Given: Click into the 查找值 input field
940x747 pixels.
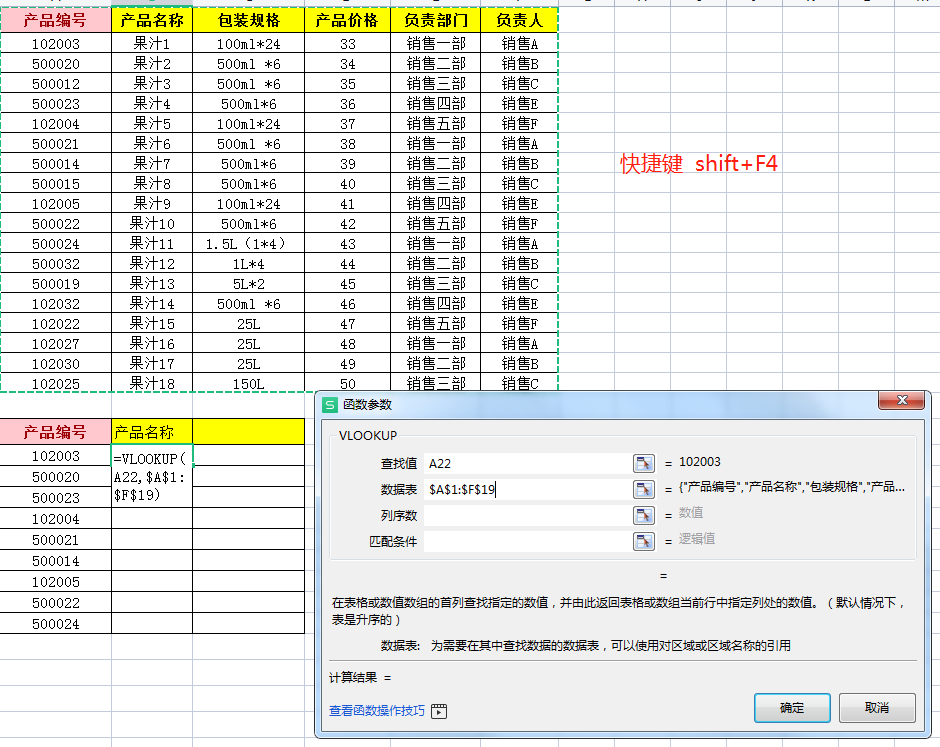Looking at the screenshot, I should (527, 463).
